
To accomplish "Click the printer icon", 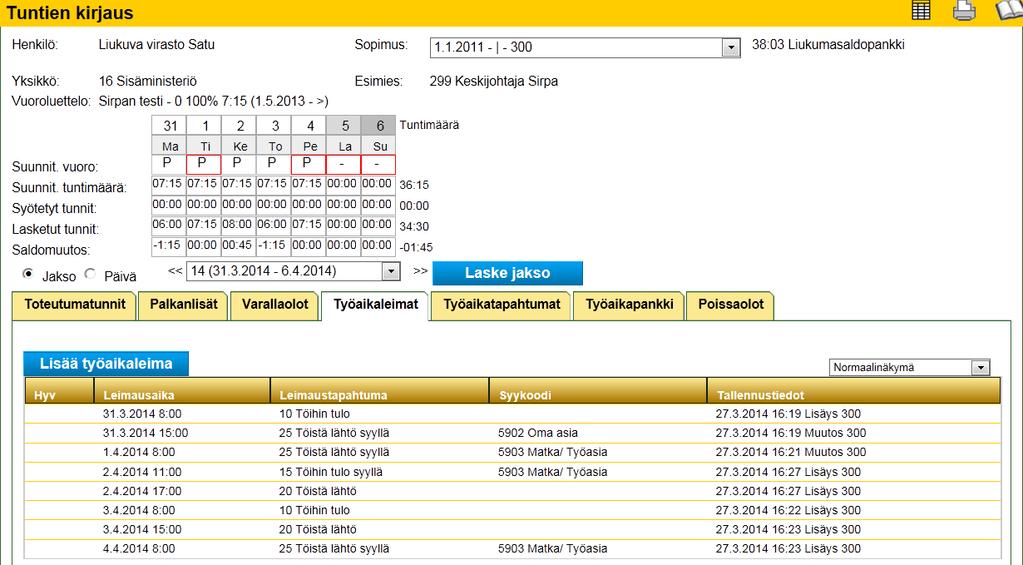I will (964, 10).
